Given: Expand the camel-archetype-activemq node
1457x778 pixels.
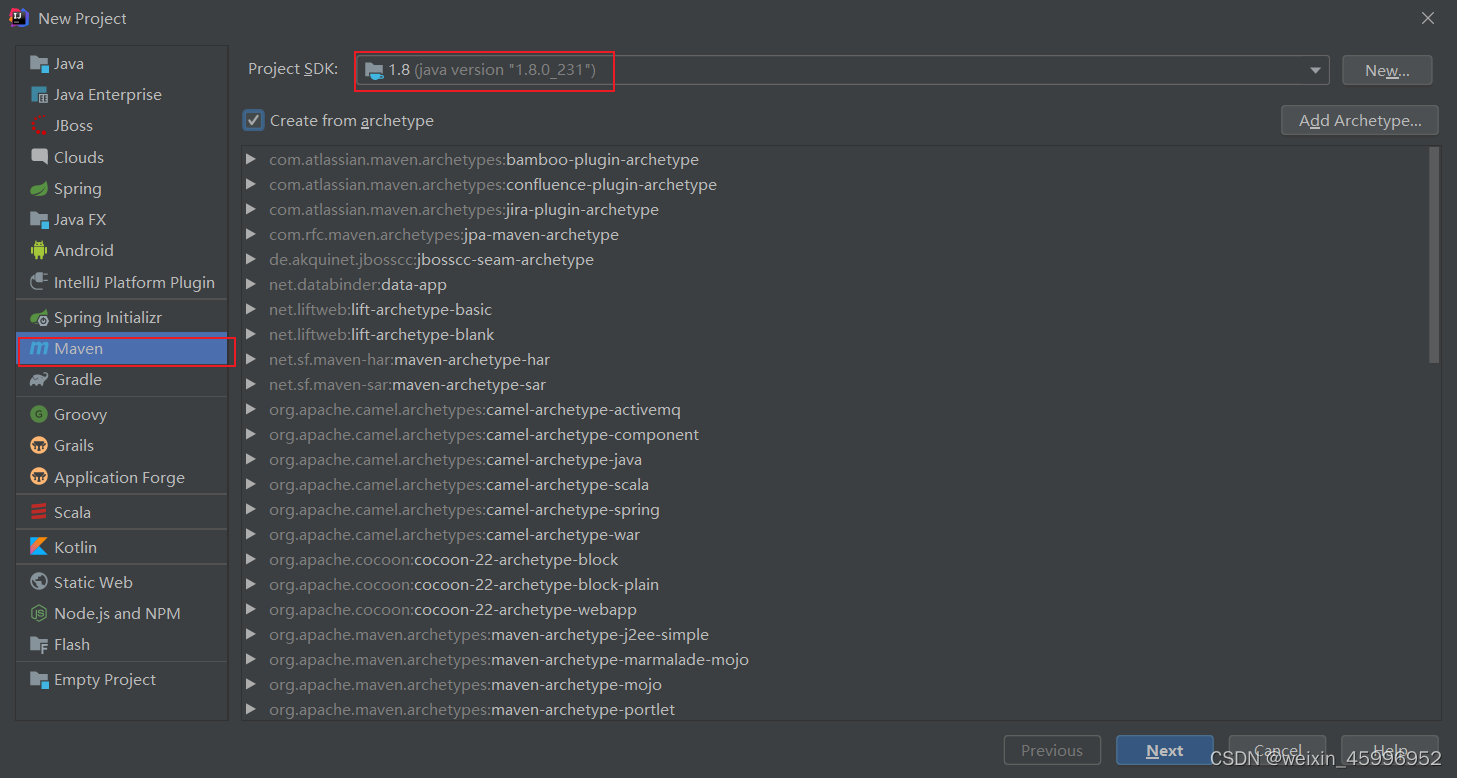Looking at the screenshot, I should coord(250,409).
